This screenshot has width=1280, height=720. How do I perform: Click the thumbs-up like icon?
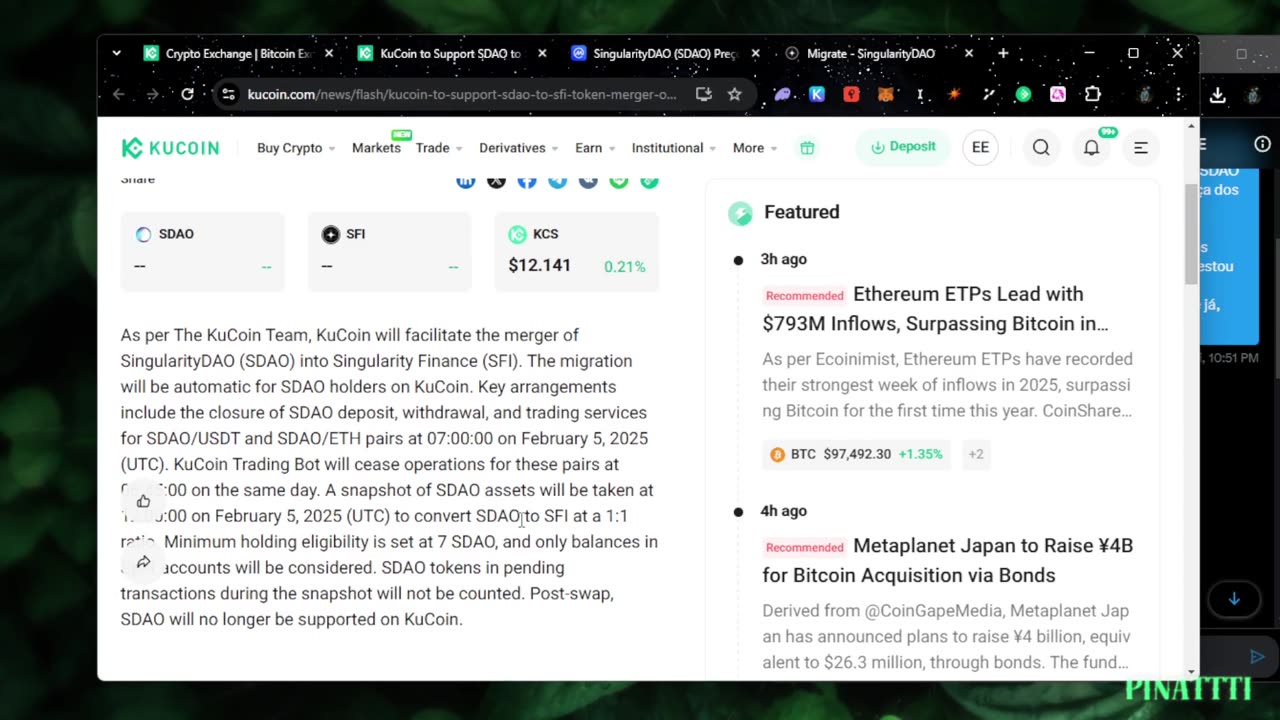pos(143,501)
